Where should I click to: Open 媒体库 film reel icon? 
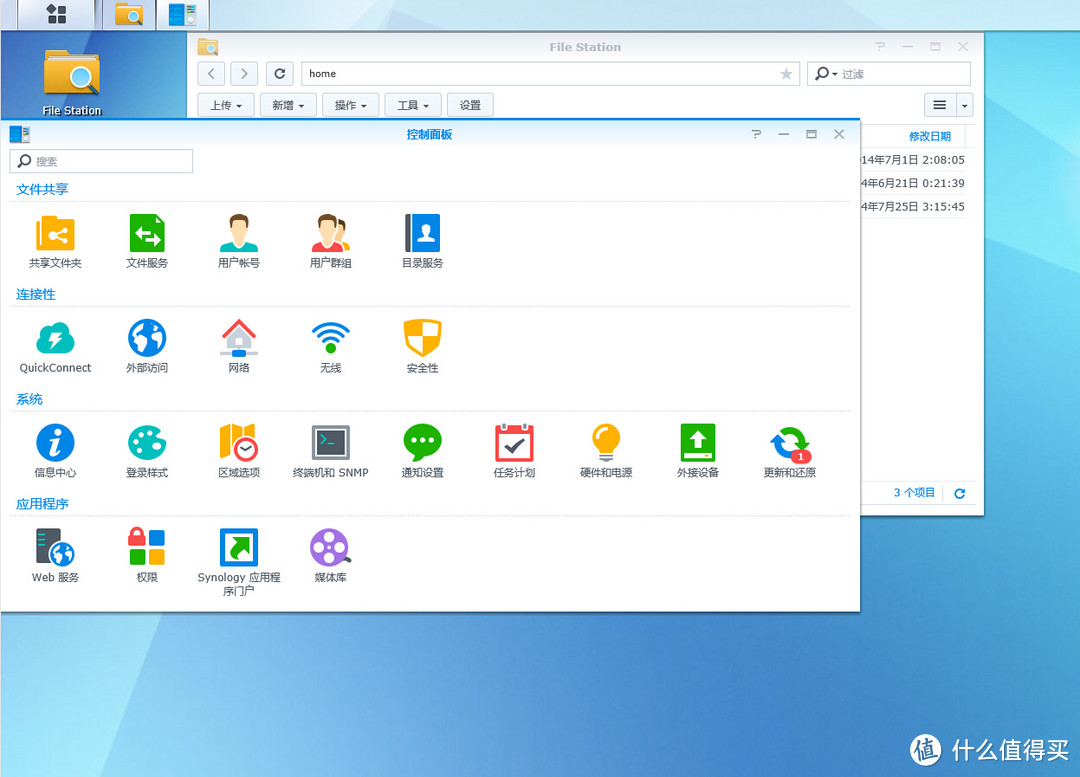[331, 555]
